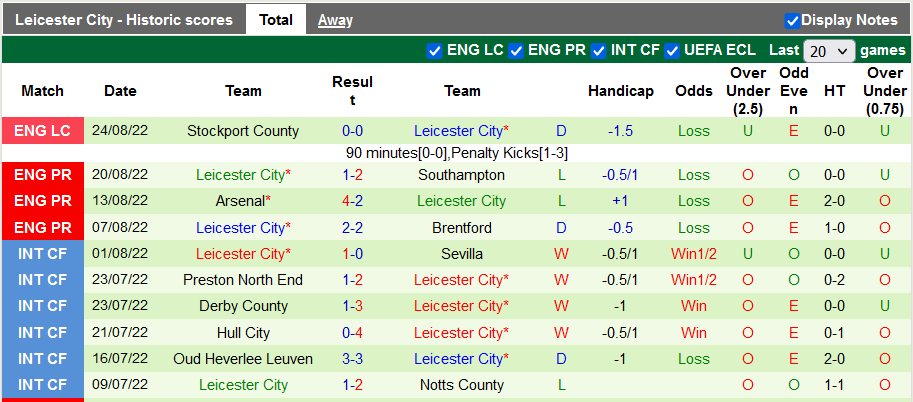Open Stockport County team link
Image resolution: width=913 pixels, height=402 pixels.
coord(243,131)
